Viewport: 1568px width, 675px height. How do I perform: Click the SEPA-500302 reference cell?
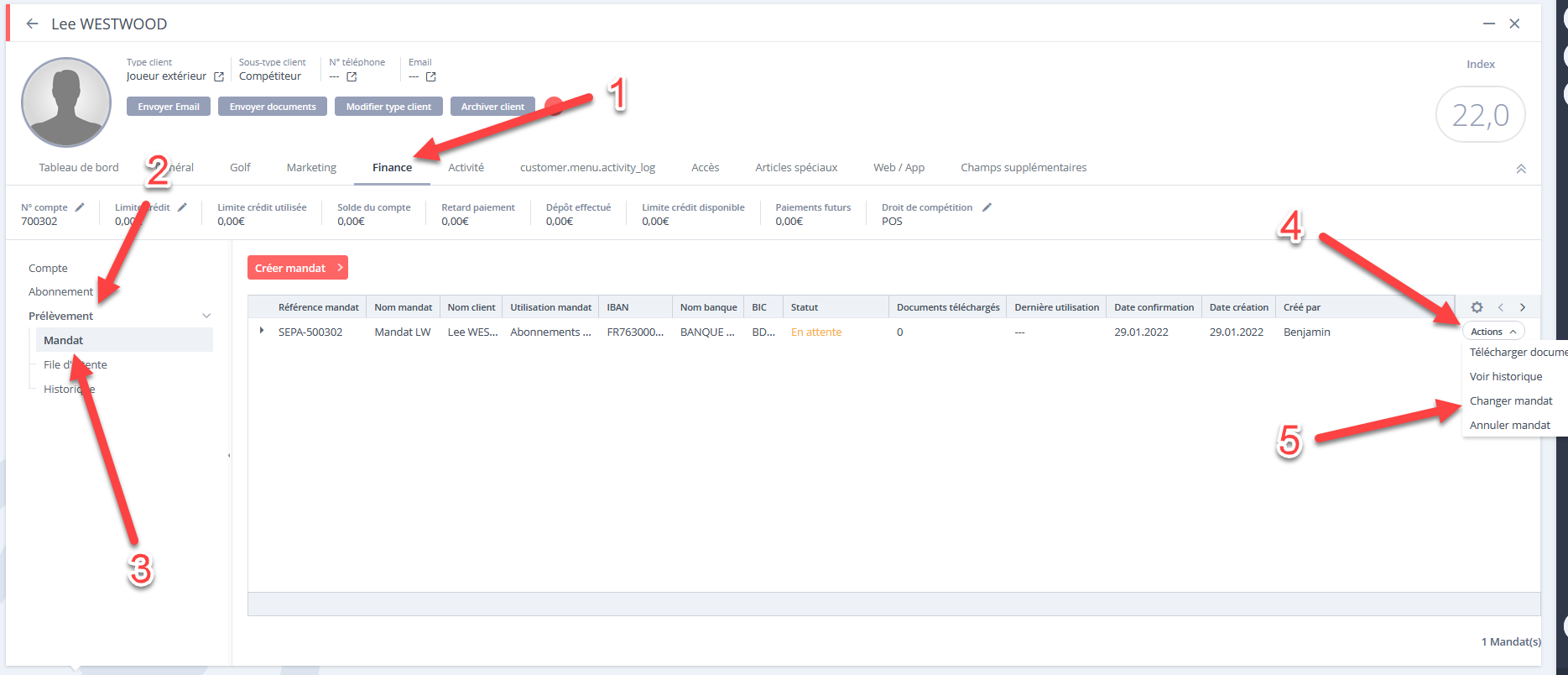pyautogui.click(x=310, y=332)
